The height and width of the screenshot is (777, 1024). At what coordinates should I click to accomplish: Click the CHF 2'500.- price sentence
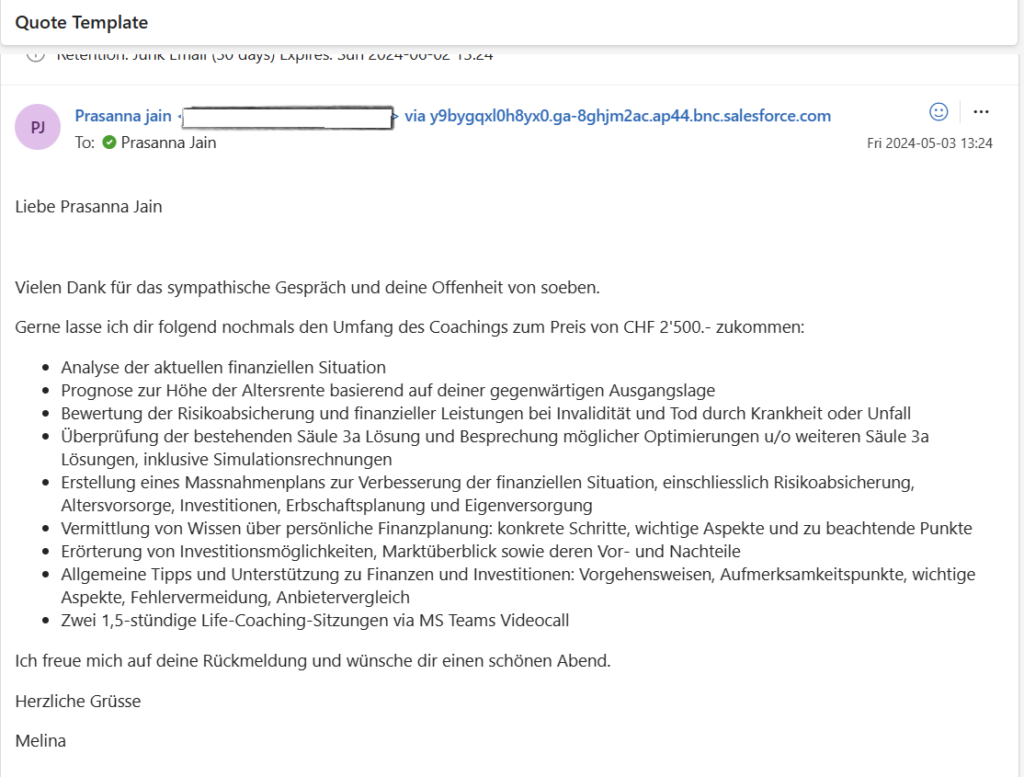(x=409, y=327)
